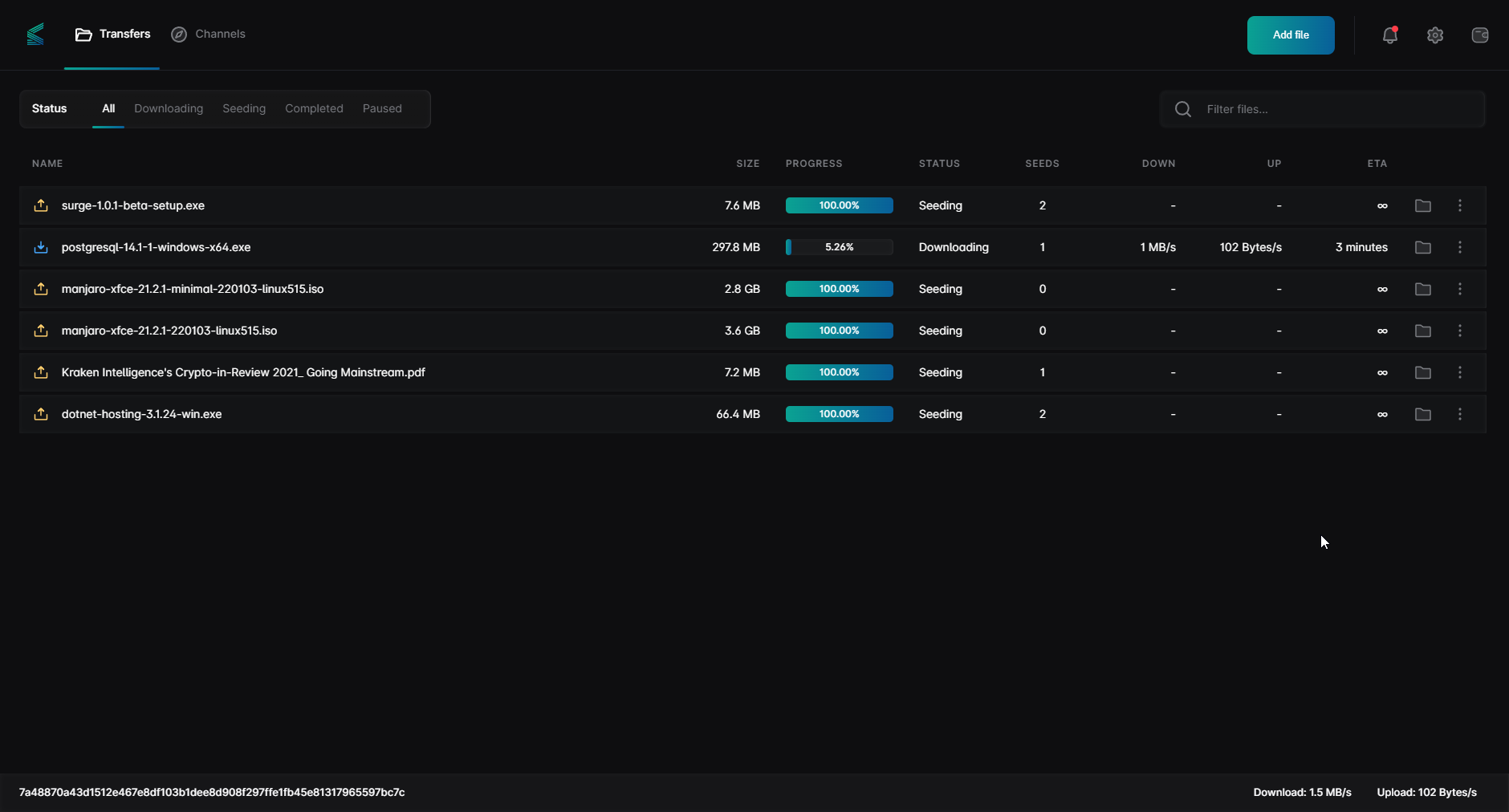Sort by the SIZE column header
This screenshot has width=1509, height=812.
748,164
